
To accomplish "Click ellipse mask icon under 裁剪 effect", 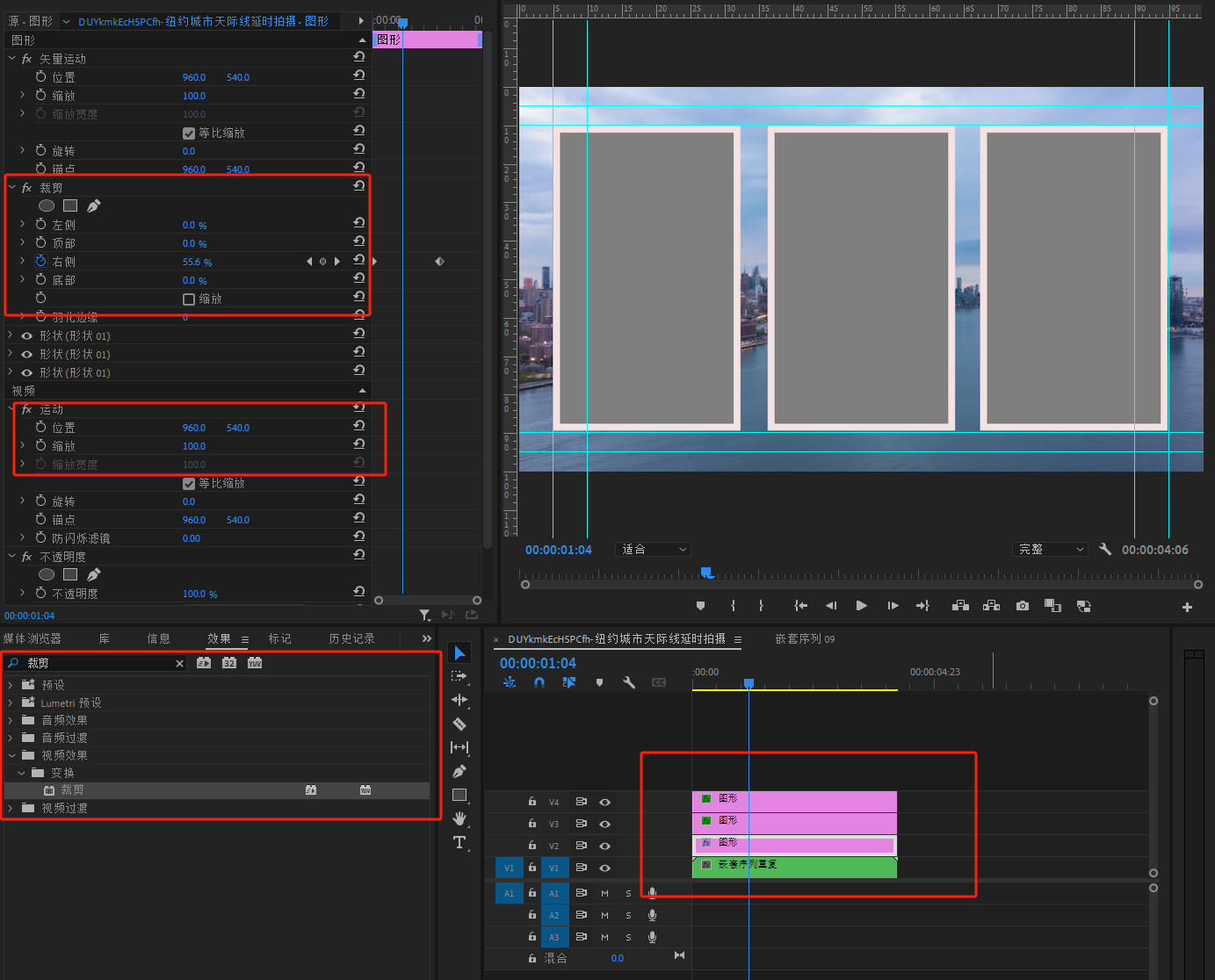I will (x=47, y=205).
